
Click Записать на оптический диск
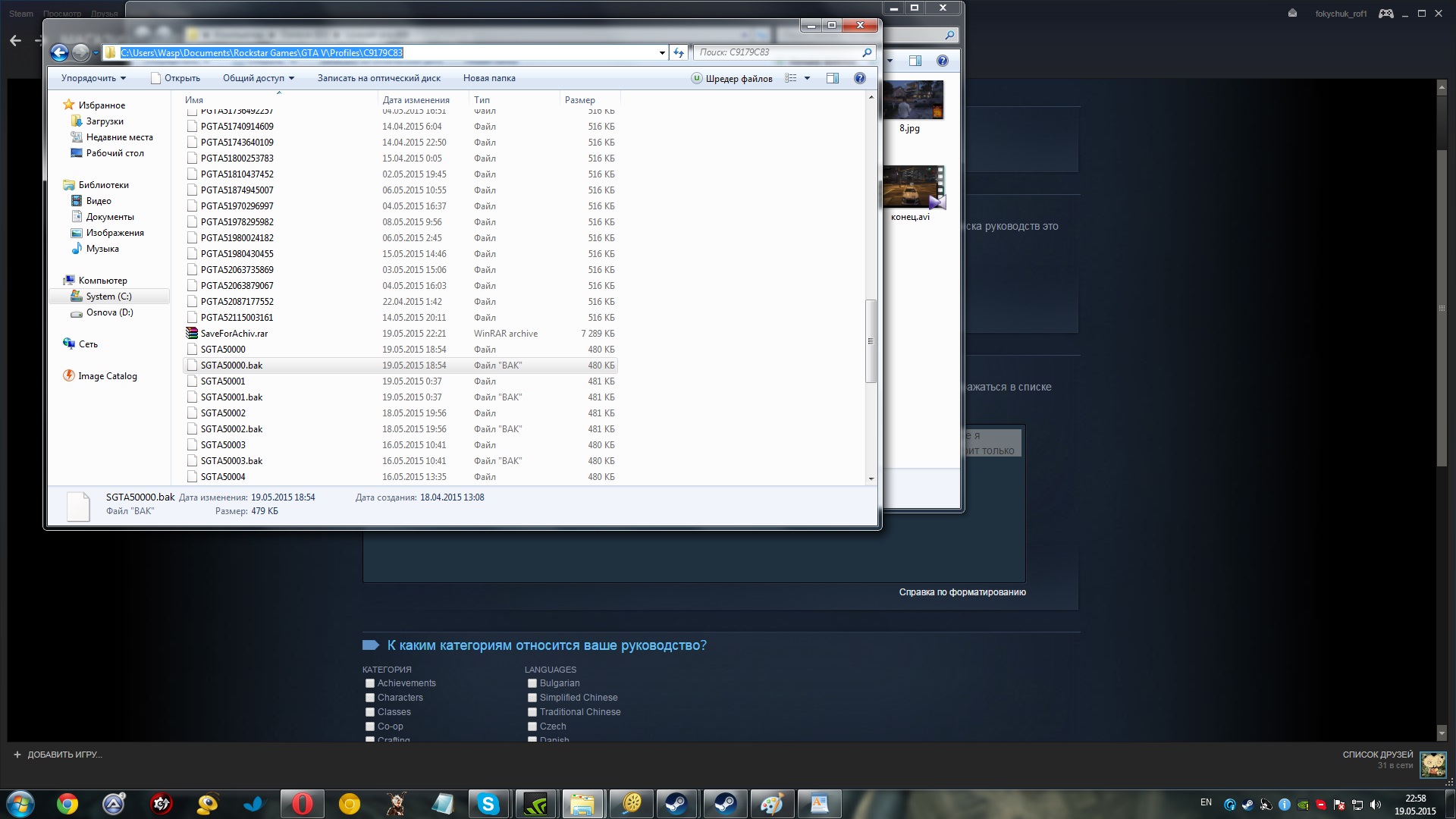coord(379,78)
